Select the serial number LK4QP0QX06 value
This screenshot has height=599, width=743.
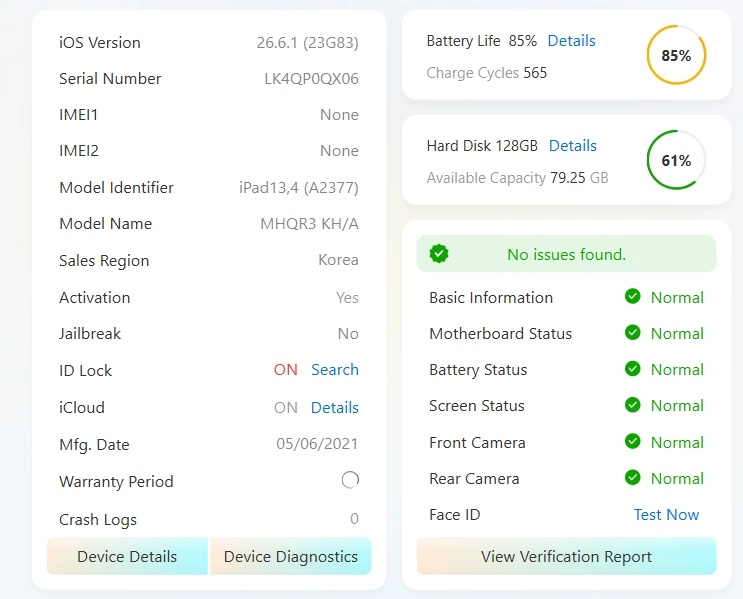pyautogui.click(x=311, y=79)
